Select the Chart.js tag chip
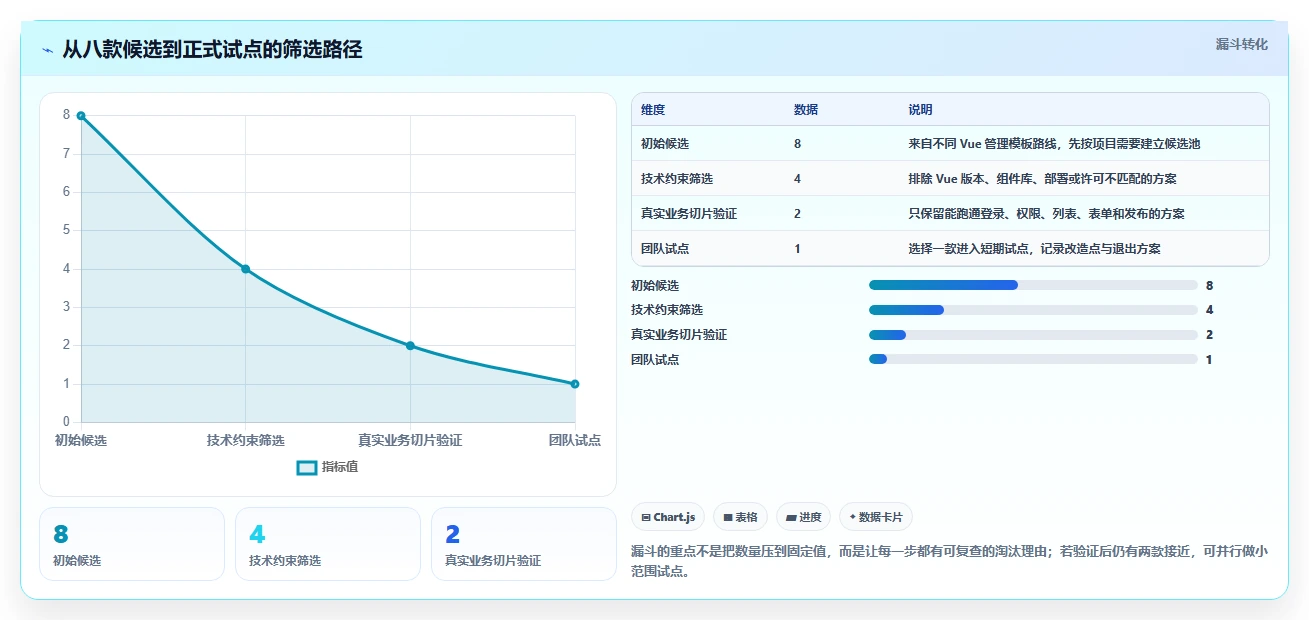The width and height of the screenshot is (1309, 620). point(668,517)
